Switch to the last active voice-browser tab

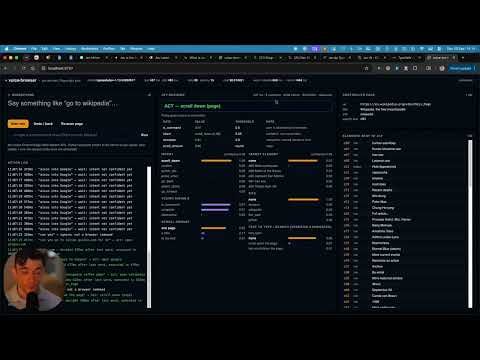[440, 58]
